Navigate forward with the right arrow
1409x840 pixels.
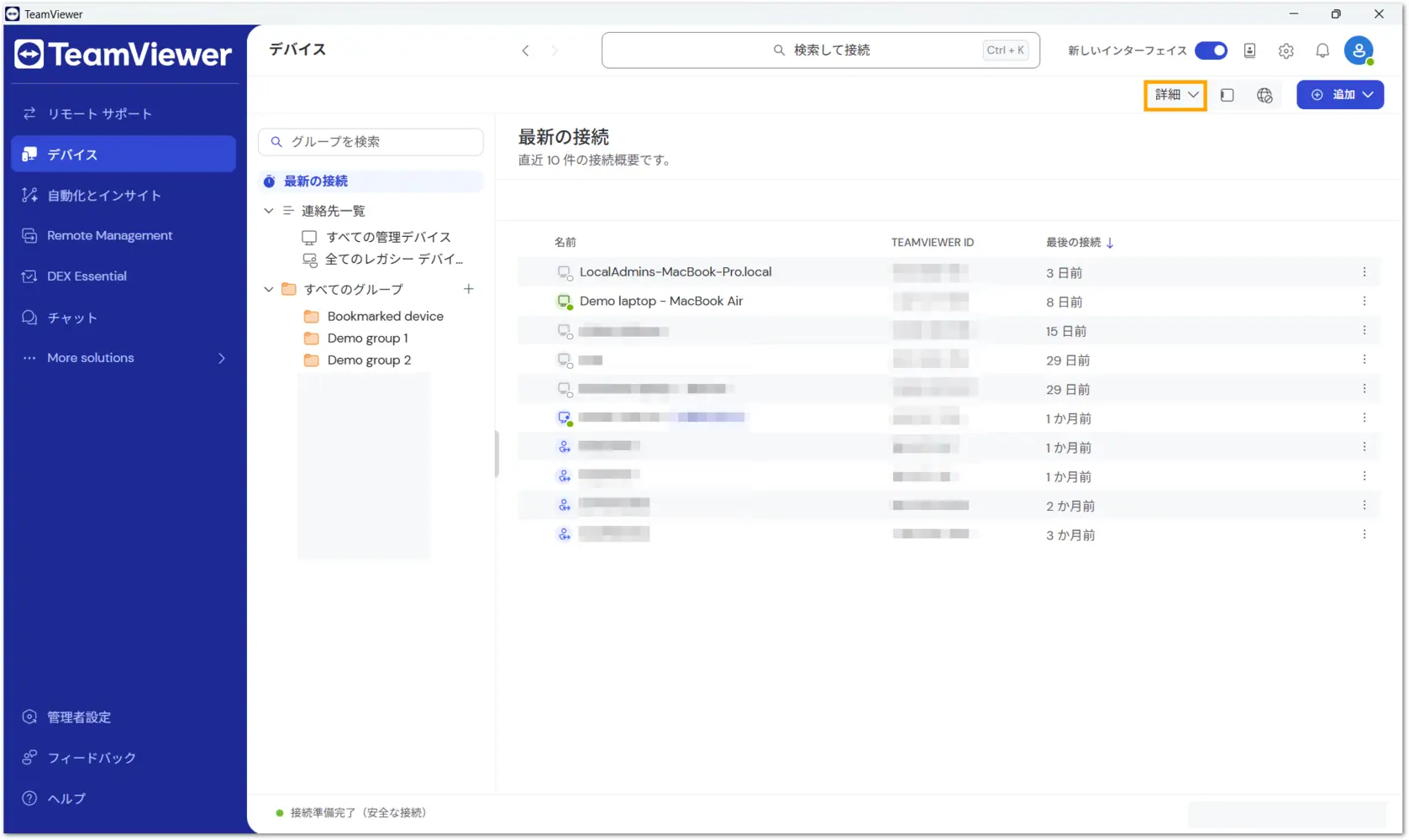(555, 50)
